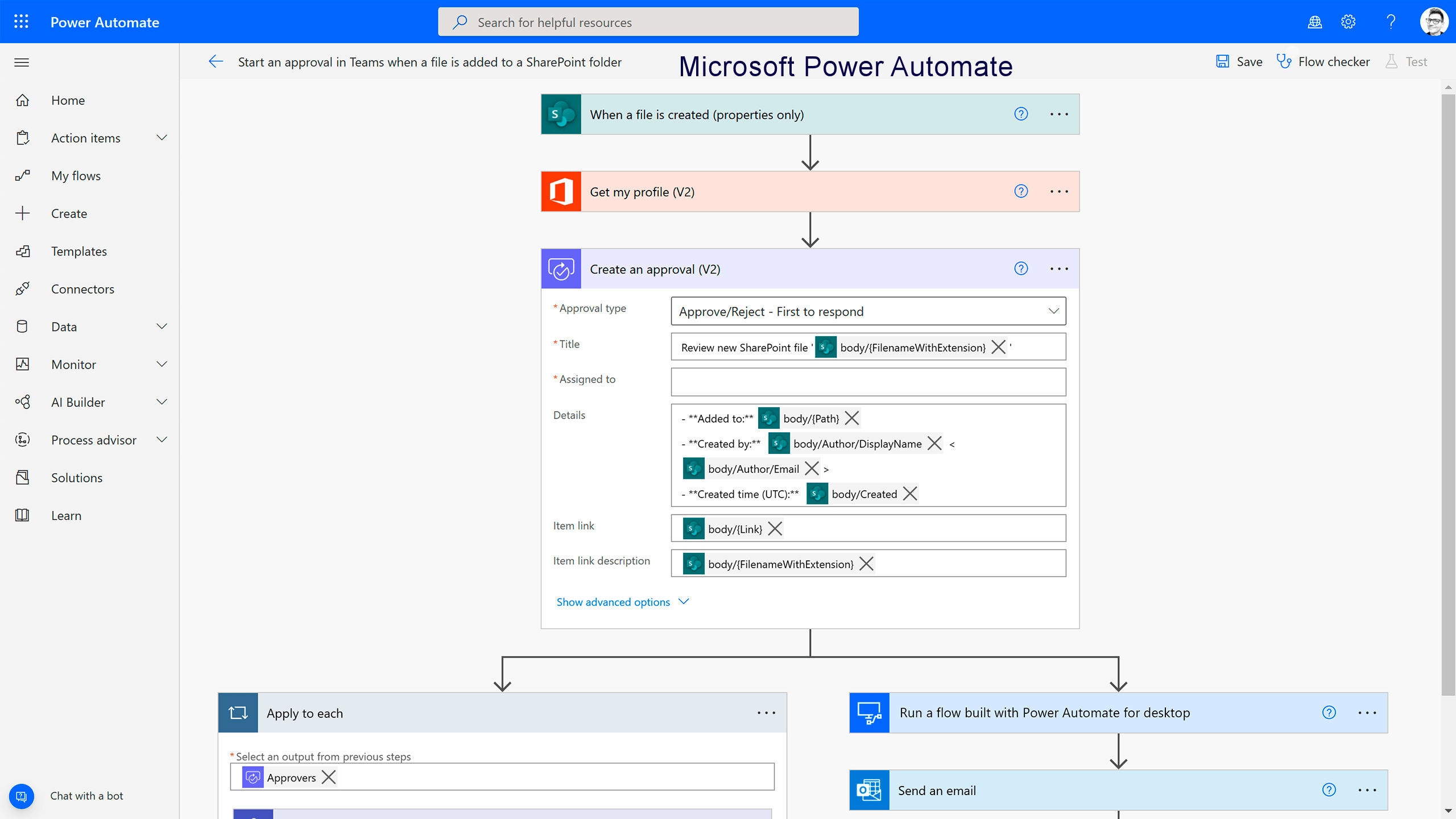Click the Office 365 'Get my profile' icon
Viewport: 1456px width, 819px height.
561,192
